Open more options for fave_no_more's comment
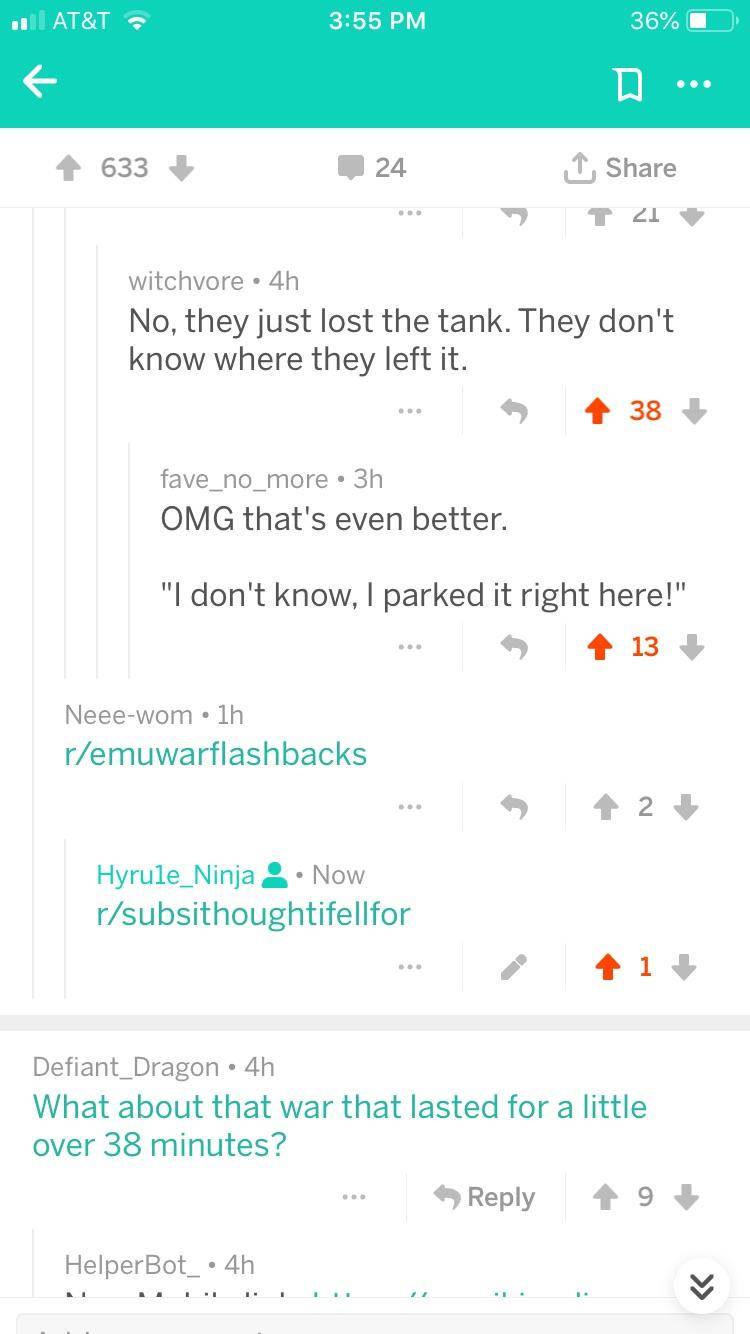Image resolution: width=750 pixels, height=1334 pixels. pos(409,647)
